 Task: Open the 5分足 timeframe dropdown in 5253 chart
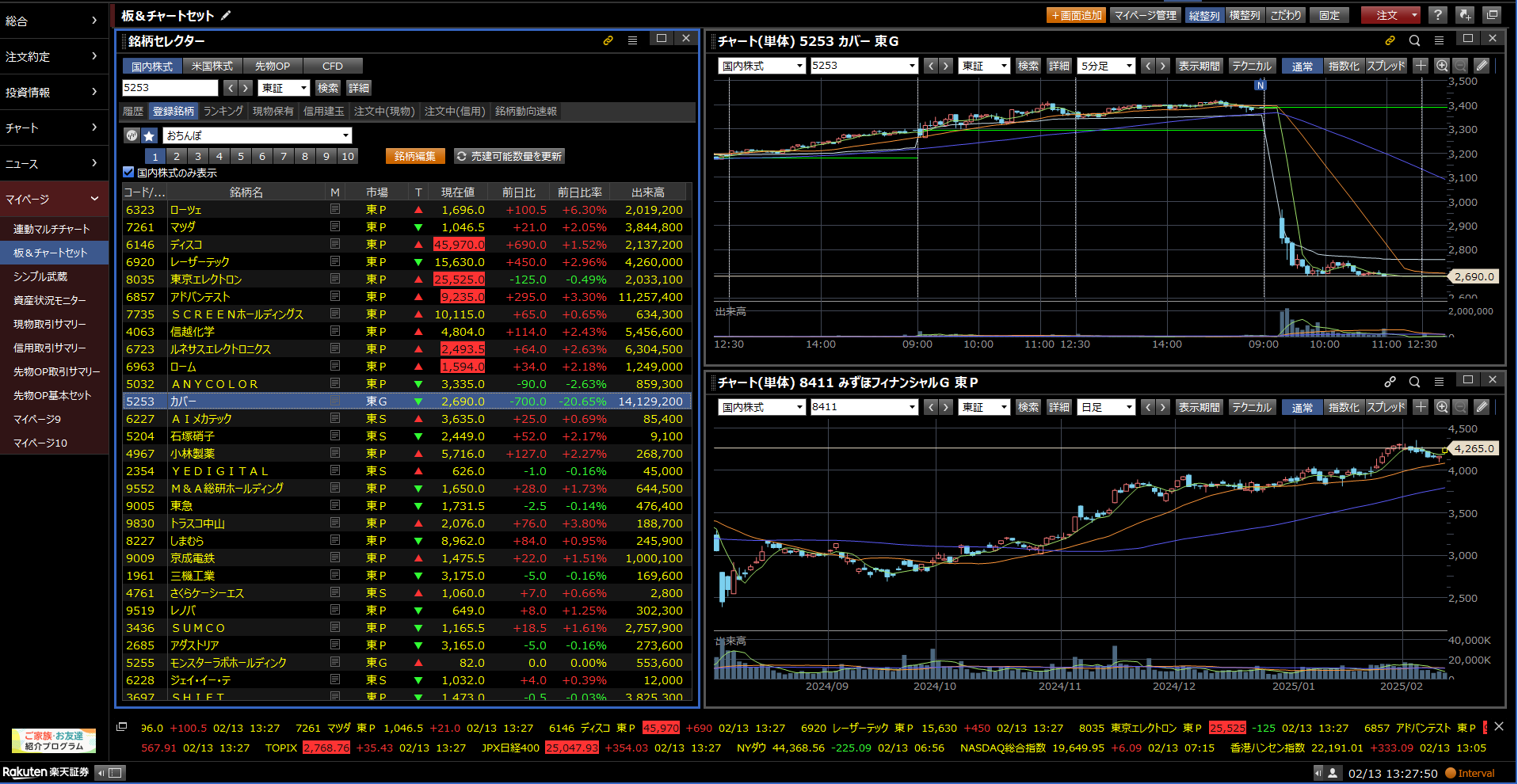[x=1107, y=66]
